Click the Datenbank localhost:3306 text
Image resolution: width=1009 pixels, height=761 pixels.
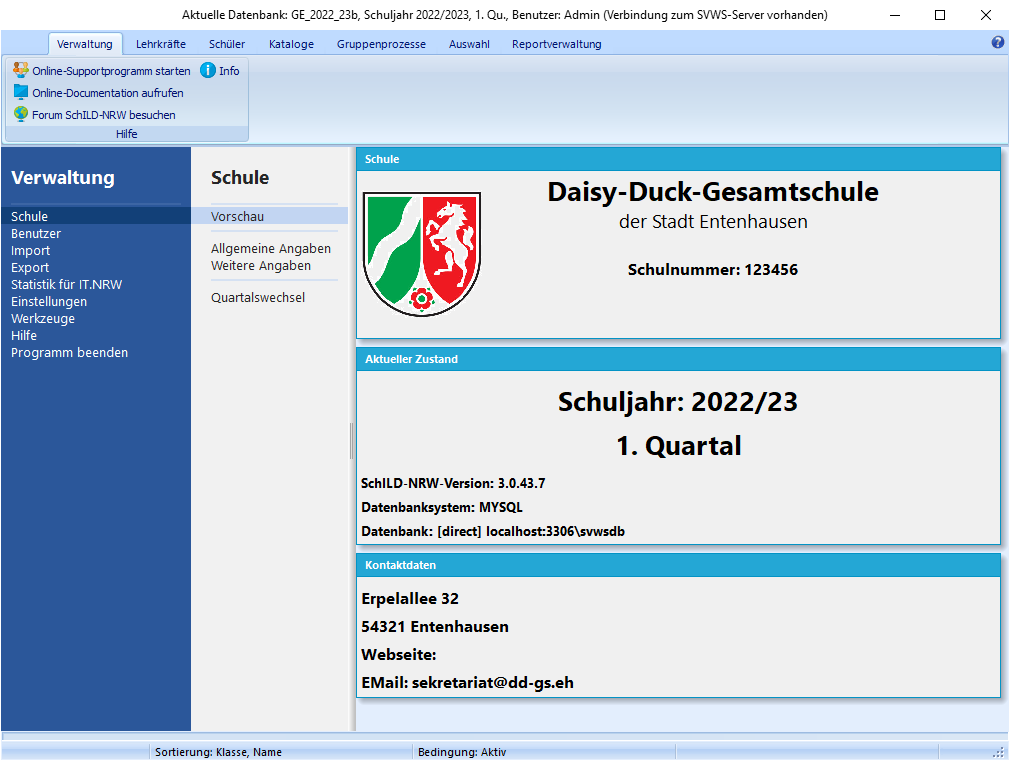[x=493, y=531]
